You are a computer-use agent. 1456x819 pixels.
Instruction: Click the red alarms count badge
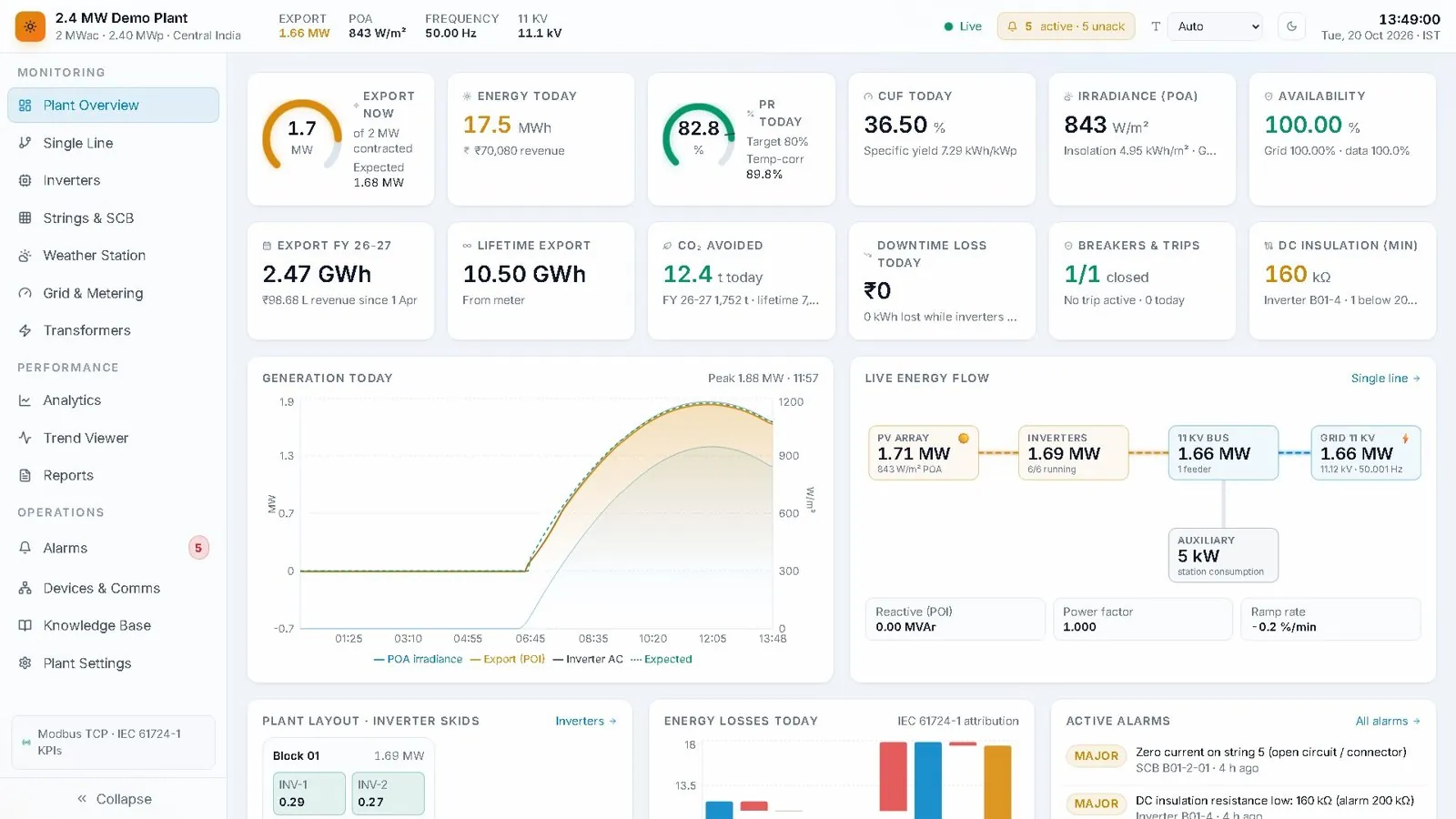(x=198, y=548)
